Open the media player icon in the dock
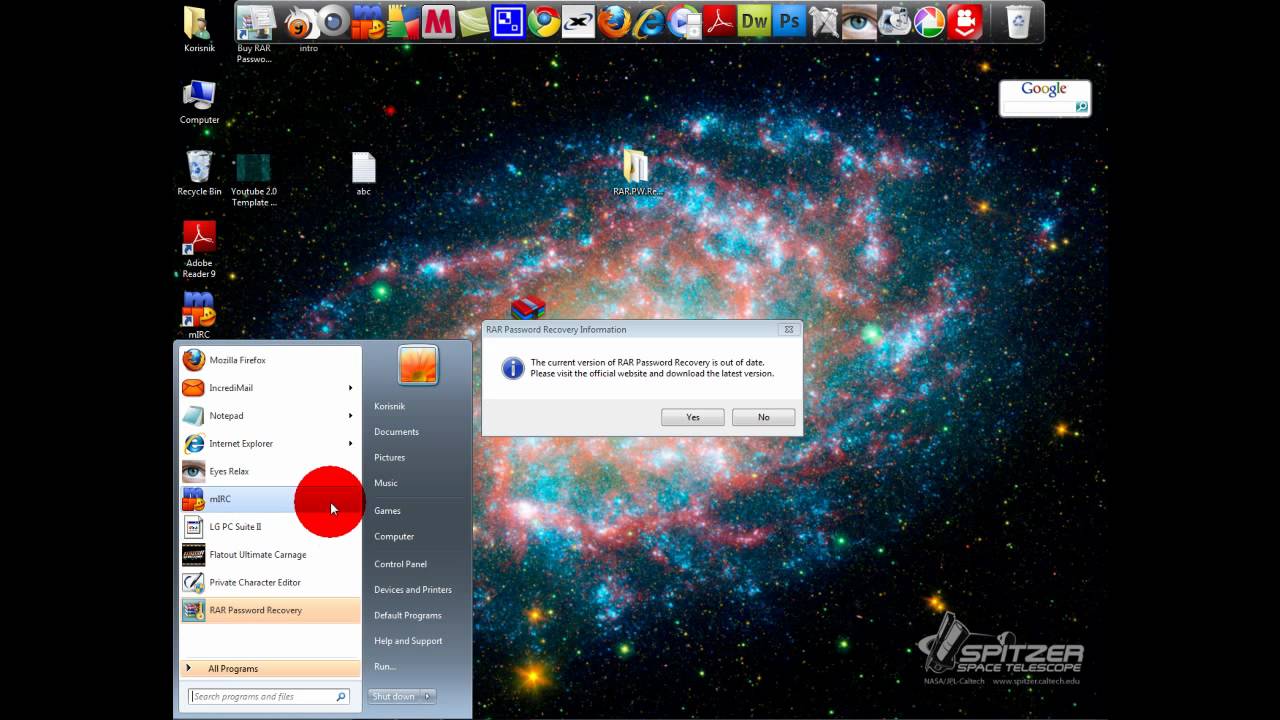The image size is (1280, 720). tap(685, 21)
